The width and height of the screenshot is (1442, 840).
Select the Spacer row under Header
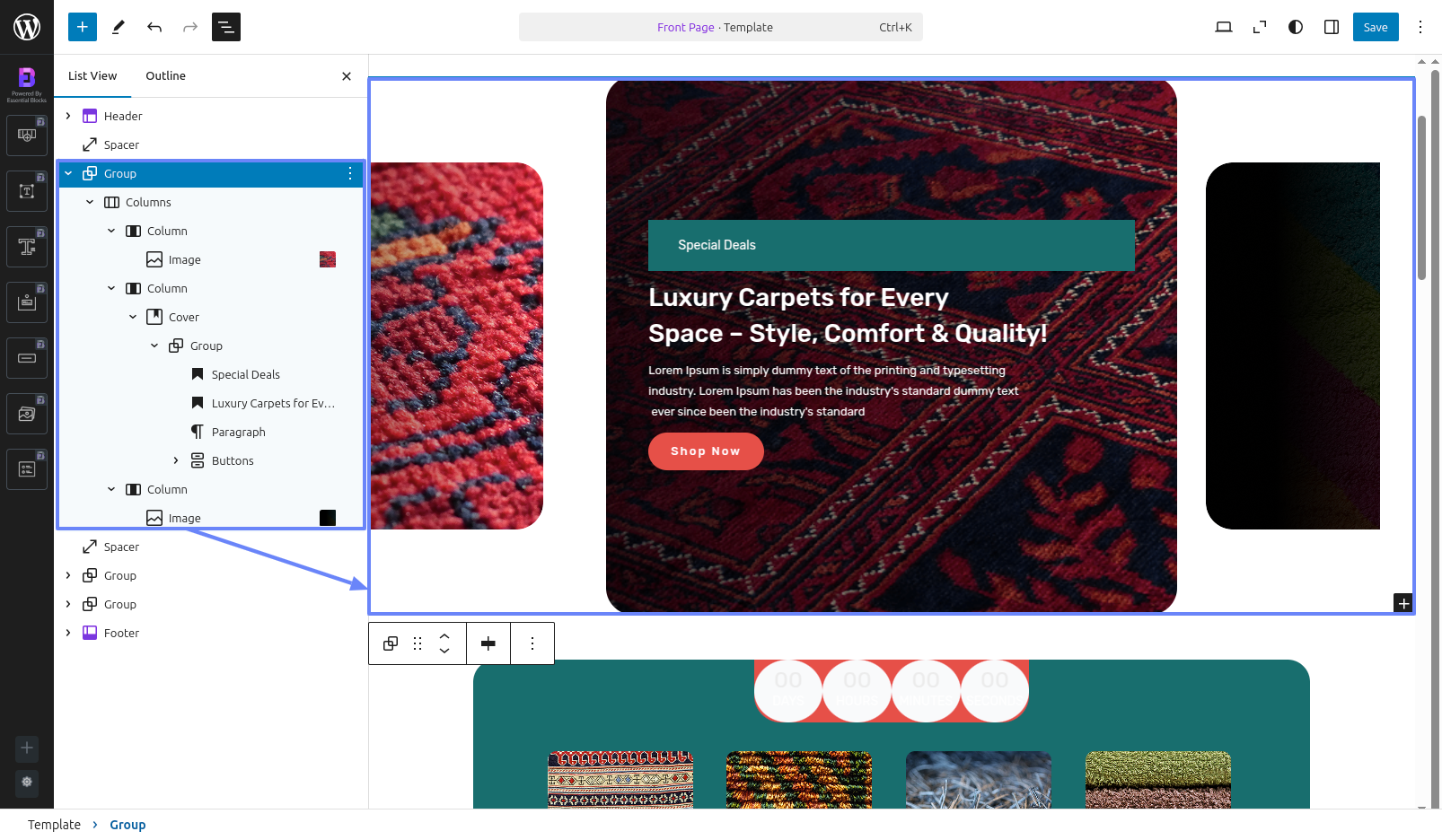tap(211, 144)
